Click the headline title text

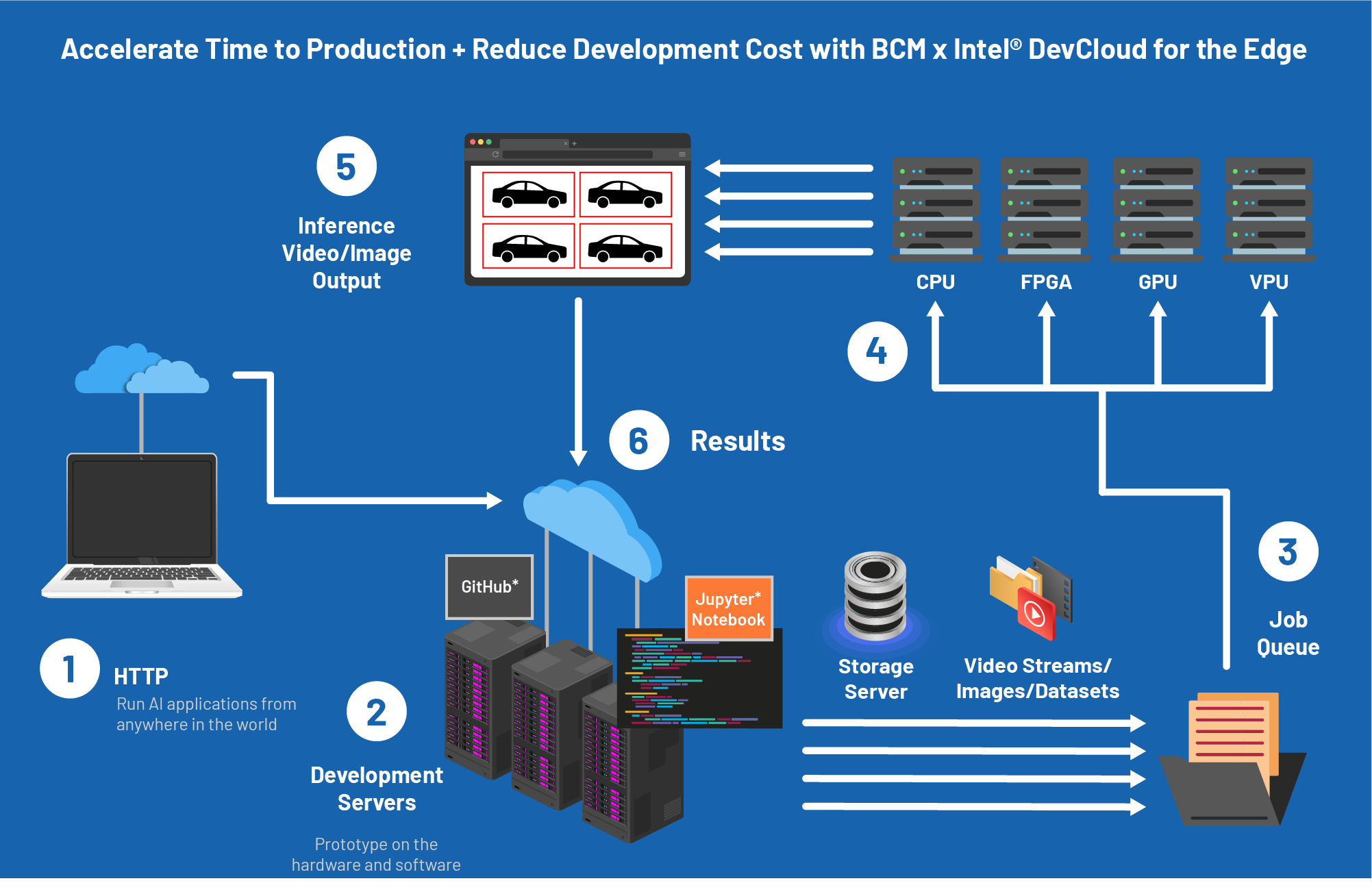click(684, 49)
